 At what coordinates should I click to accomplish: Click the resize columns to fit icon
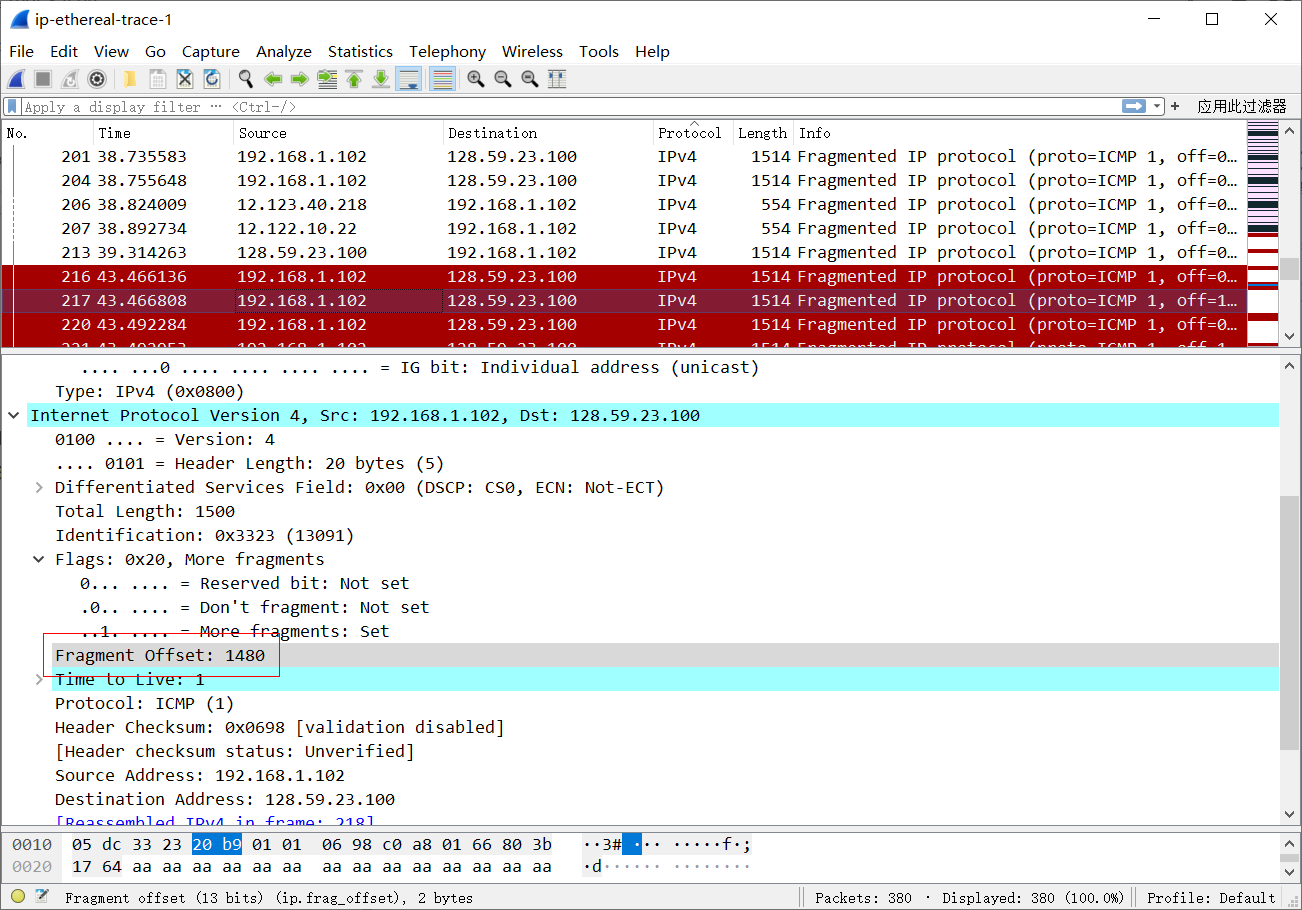pos(557,79)
